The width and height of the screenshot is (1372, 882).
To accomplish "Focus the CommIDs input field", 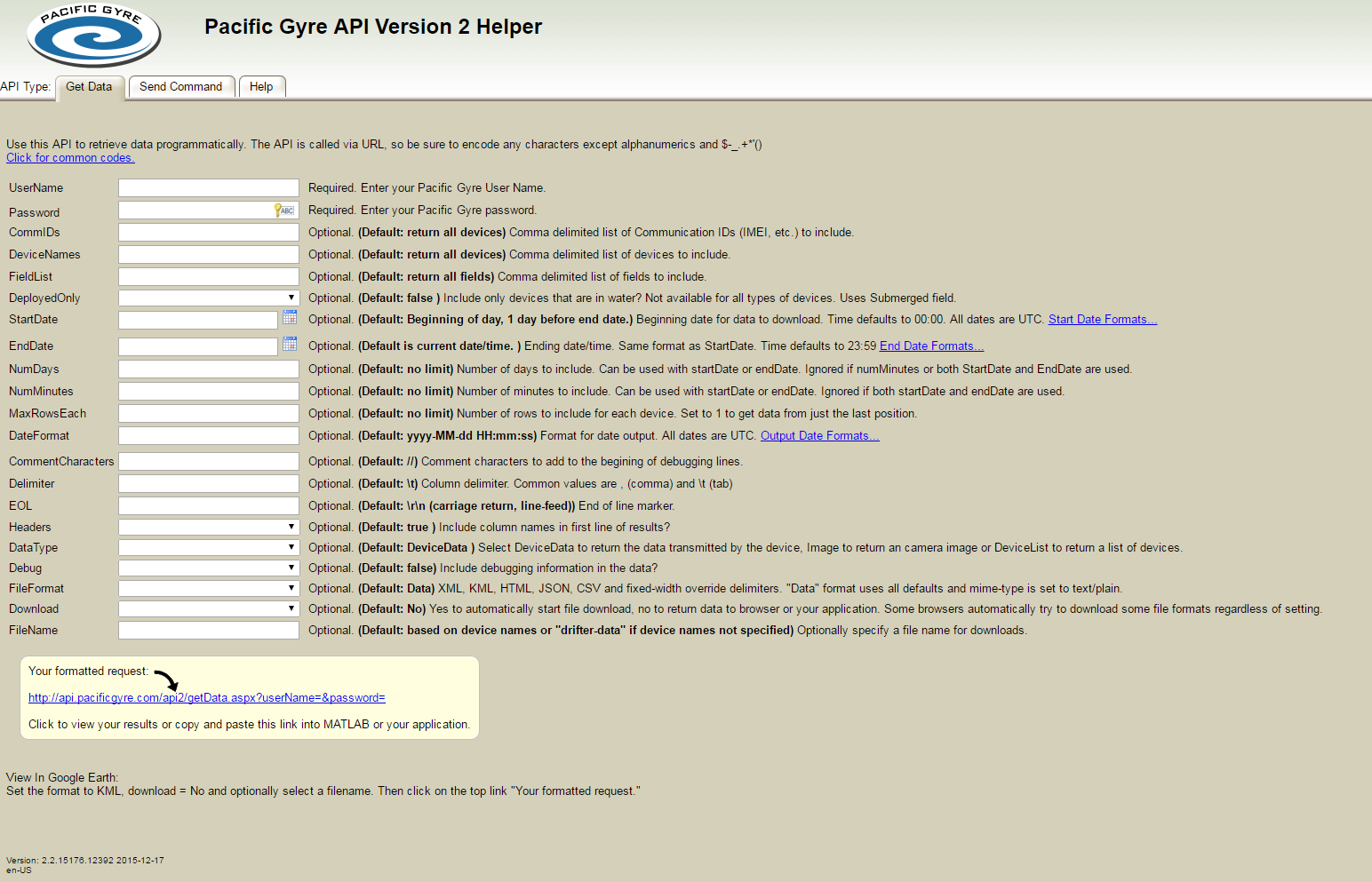I will (209, 232).
